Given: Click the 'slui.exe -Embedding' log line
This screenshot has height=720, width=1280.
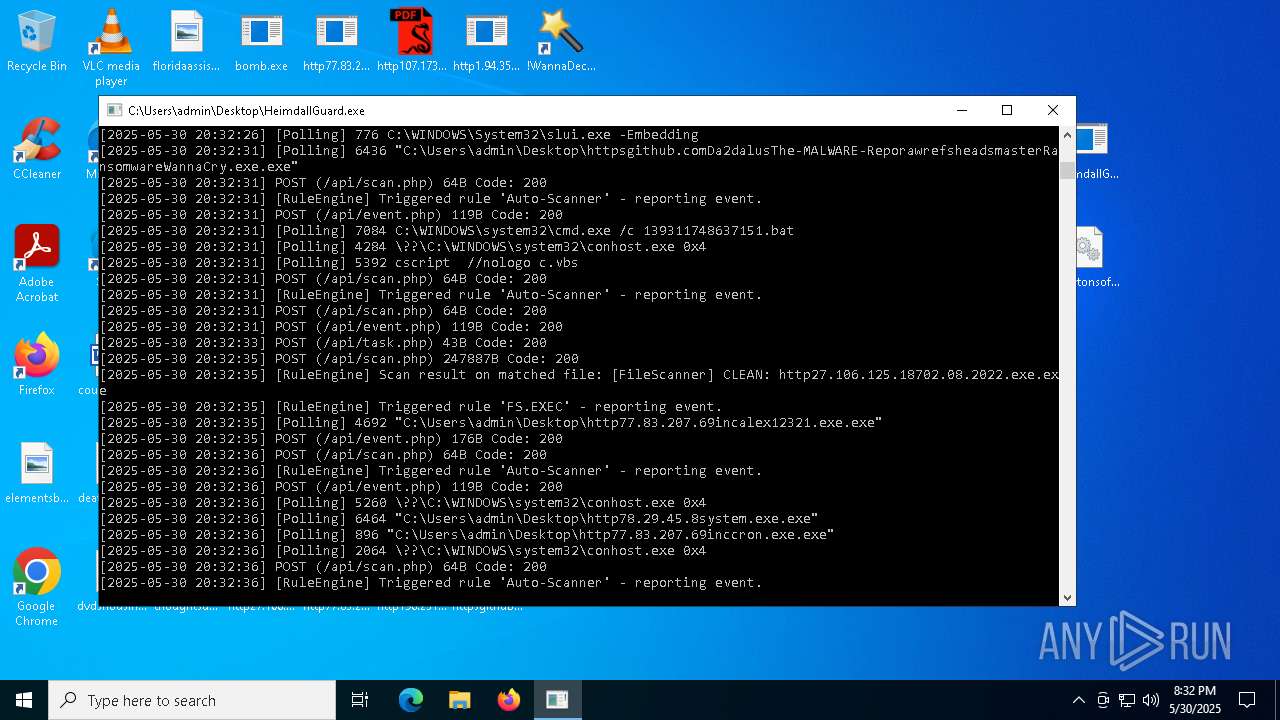Looking at the screenshot, I should point(399,135).
